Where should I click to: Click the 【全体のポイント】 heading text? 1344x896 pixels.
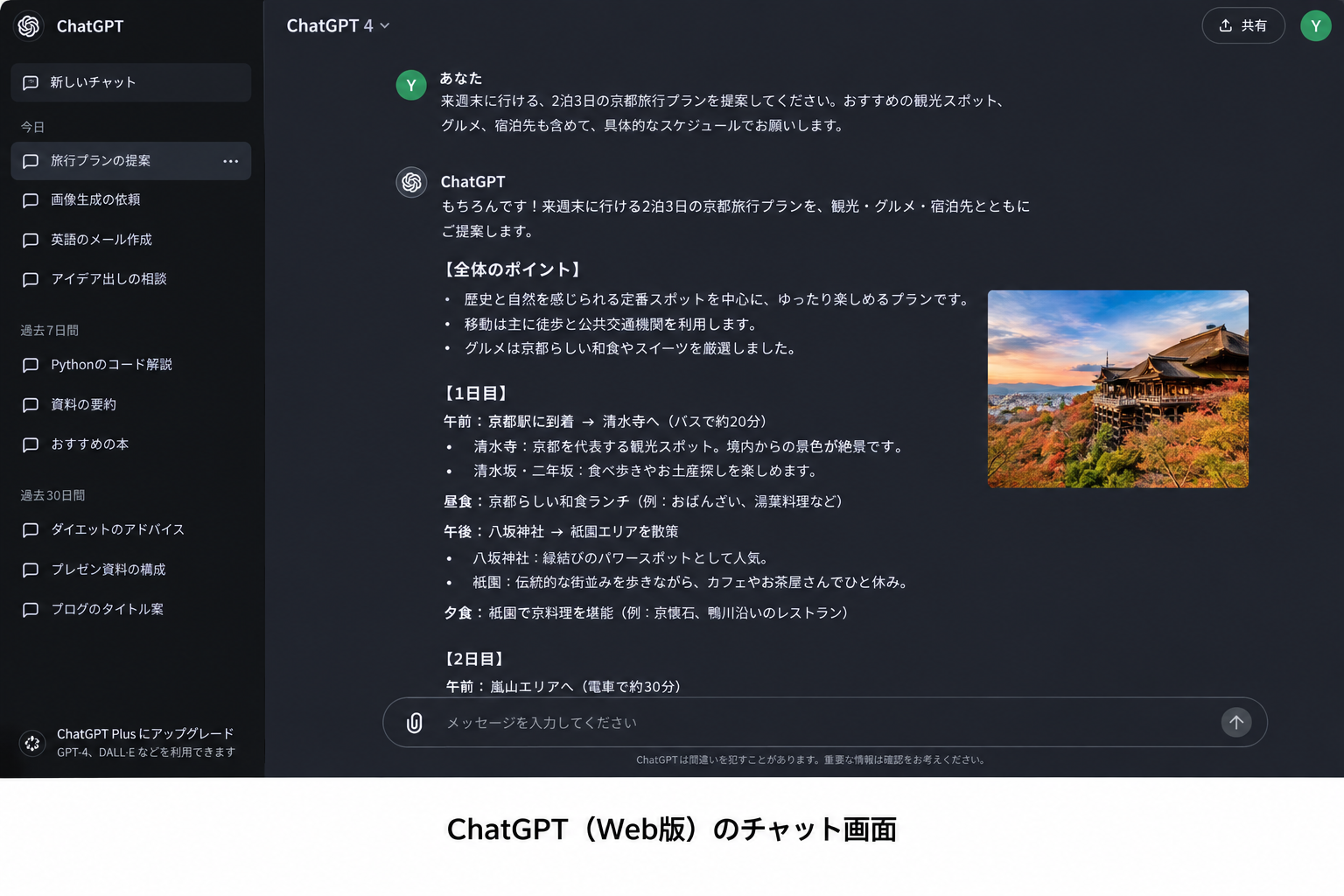pos(512,269)
